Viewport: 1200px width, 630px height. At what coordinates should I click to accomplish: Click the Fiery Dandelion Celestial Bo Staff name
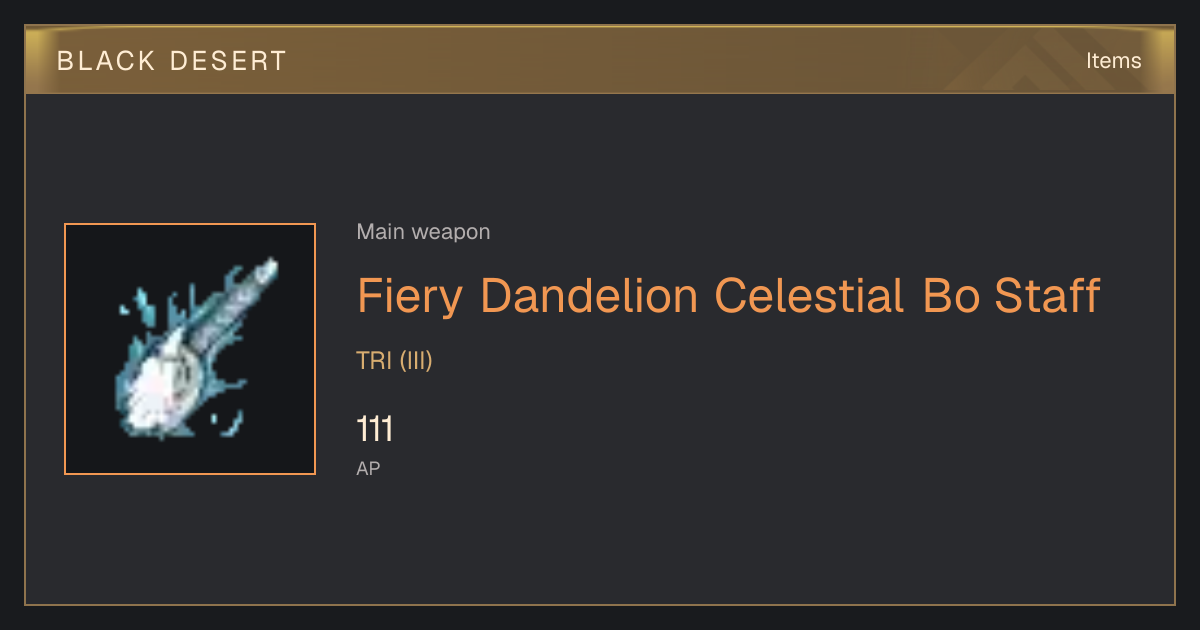(728, 296)
